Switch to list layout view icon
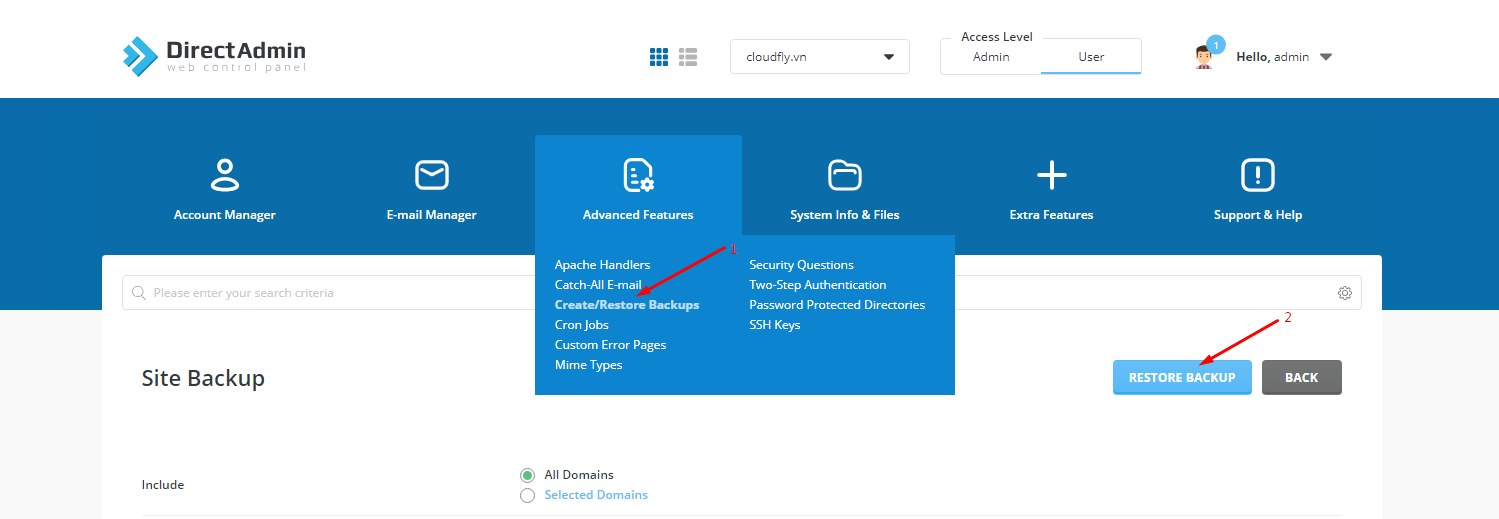1499x519 pixels. click(688, 57)
